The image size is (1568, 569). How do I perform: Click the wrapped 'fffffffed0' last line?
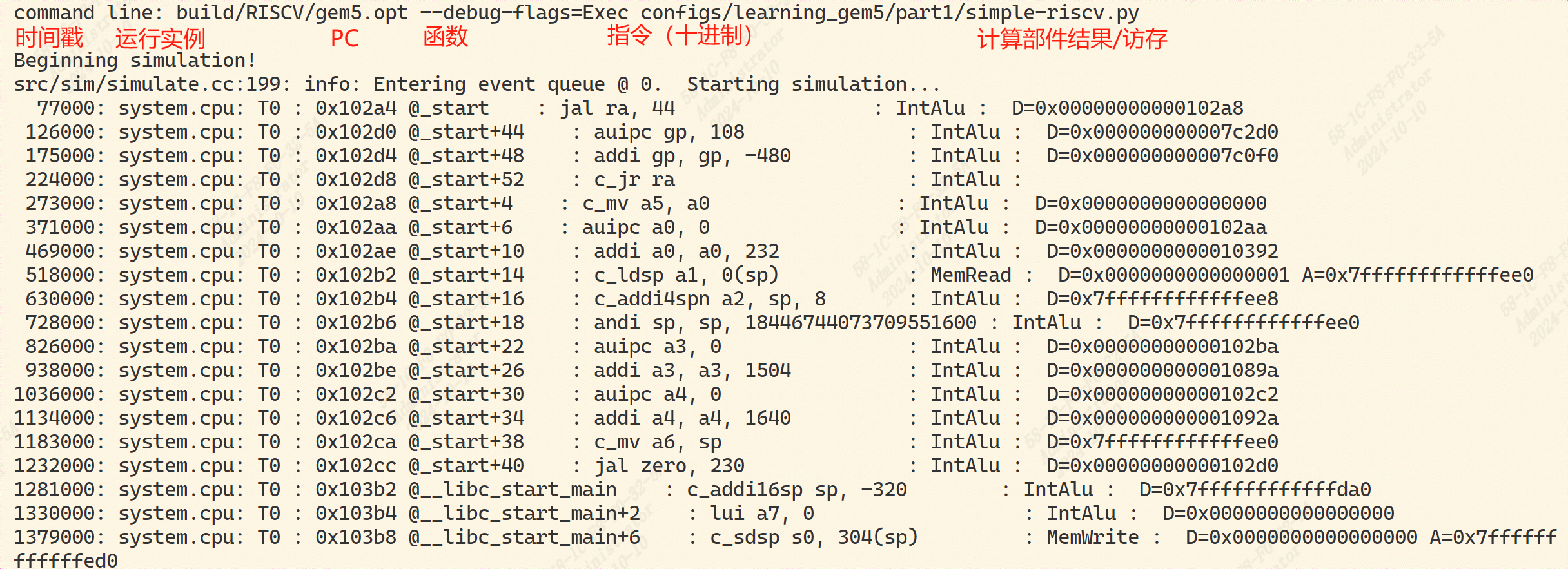[x=66, y=560]
